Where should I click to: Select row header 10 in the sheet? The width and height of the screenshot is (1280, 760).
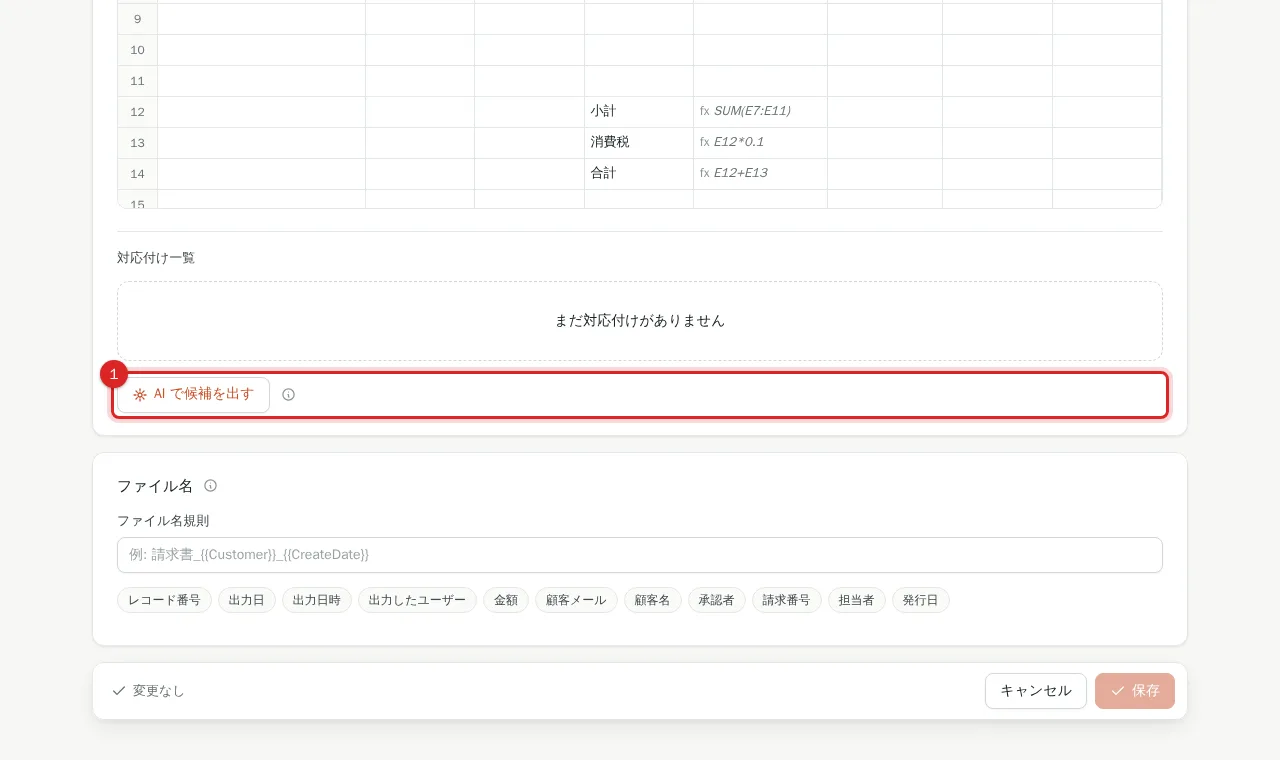[x=138, y=50]
